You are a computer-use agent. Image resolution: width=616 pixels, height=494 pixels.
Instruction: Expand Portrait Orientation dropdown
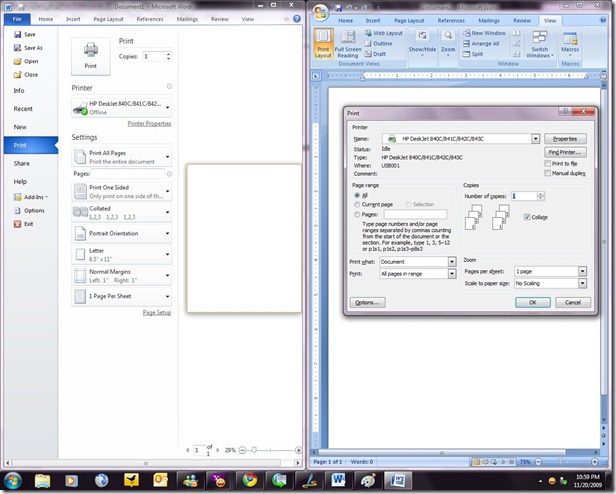122,233
